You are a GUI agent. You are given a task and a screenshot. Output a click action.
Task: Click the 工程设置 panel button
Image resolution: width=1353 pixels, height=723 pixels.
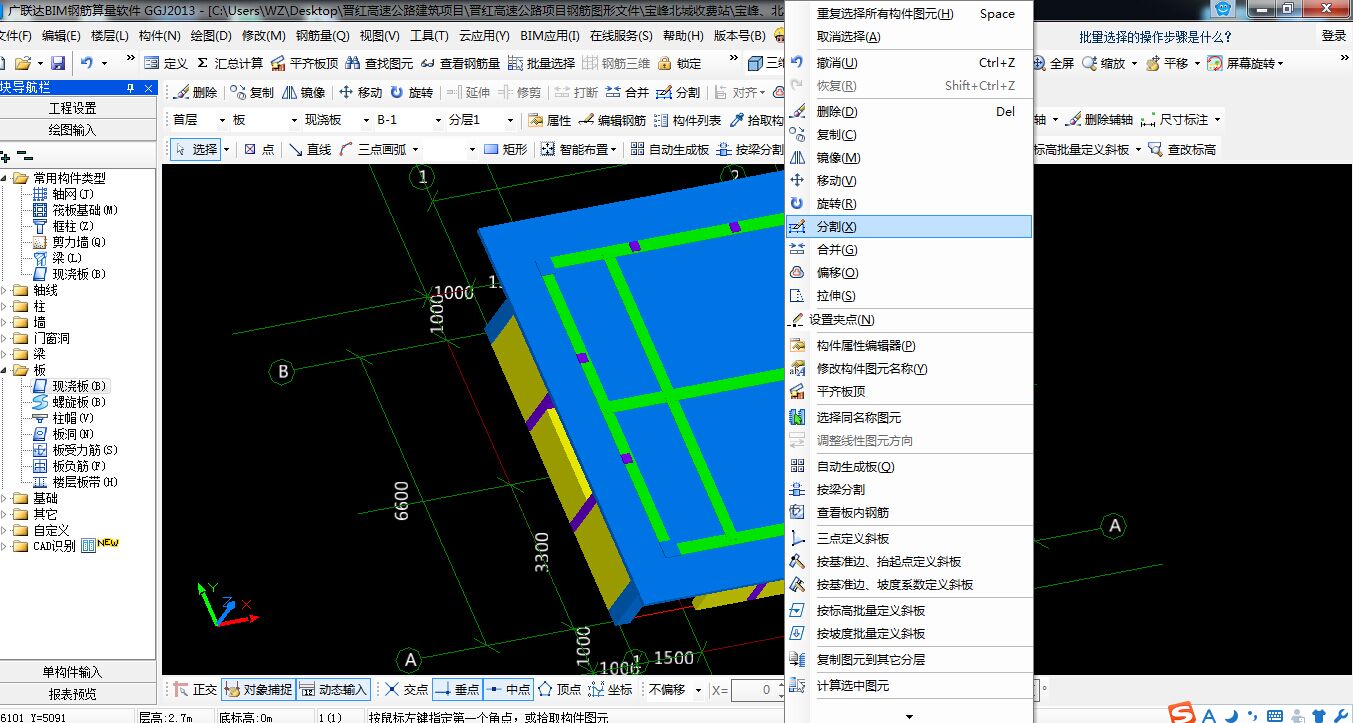[x=73, y=108]
